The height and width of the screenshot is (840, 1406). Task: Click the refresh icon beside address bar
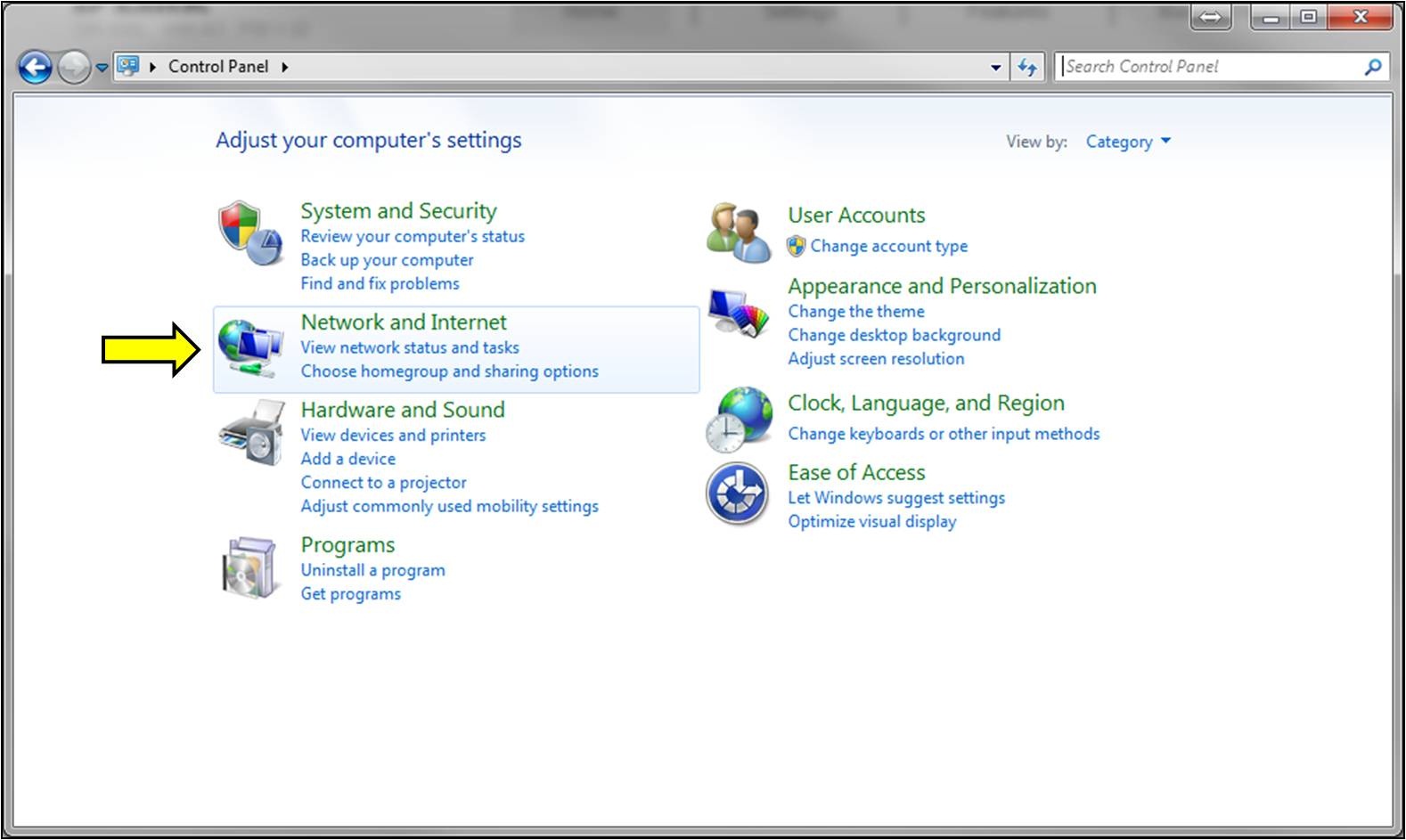click(x=1027, y=67)
